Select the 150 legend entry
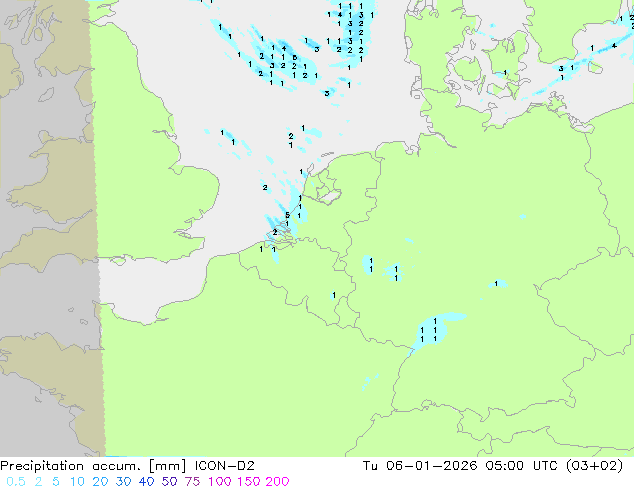Viewport: 634px width, 490px height. click(x=248, y=482)
